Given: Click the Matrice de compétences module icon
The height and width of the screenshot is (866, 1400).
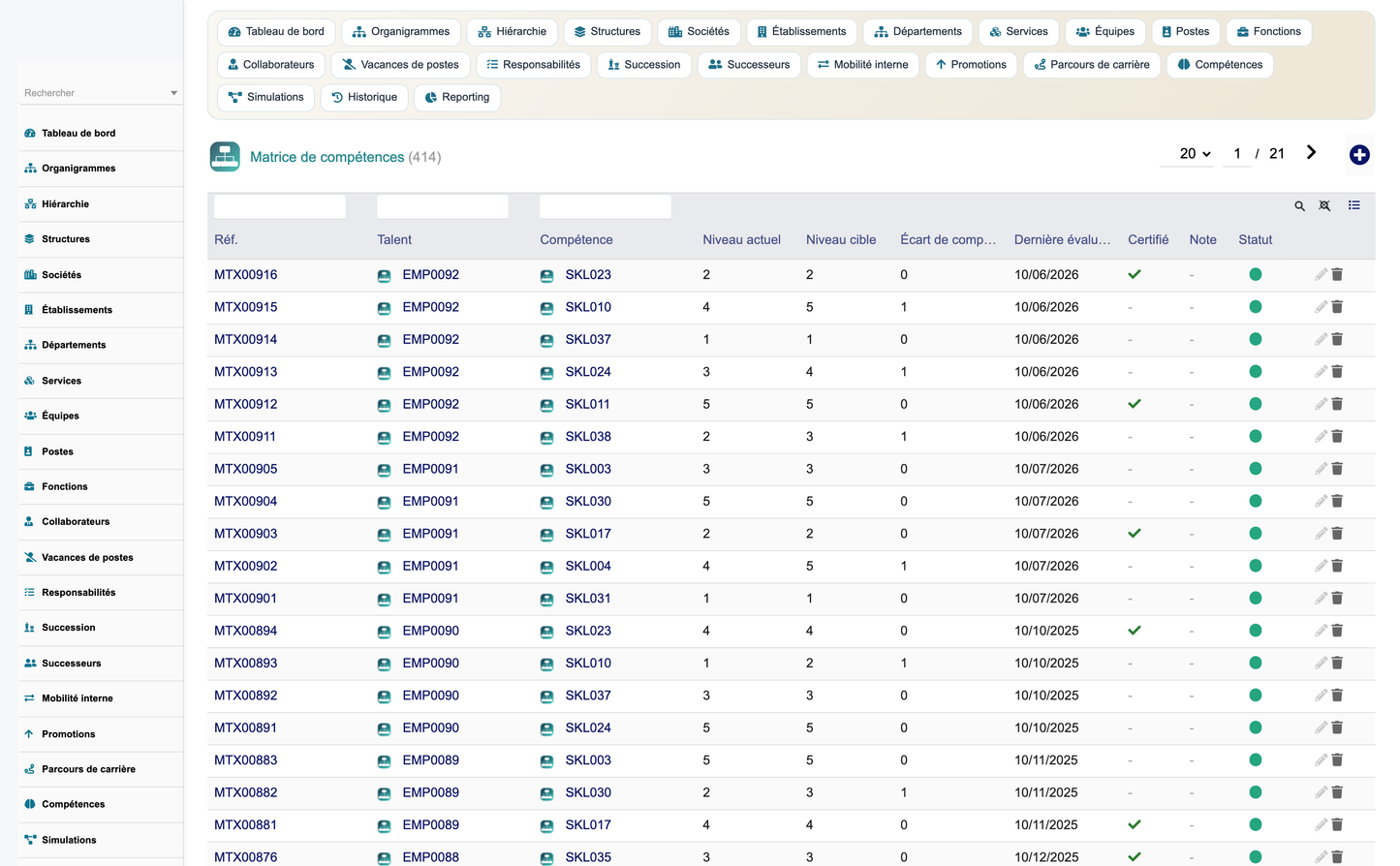Looking at the screenshot, I should (x=225, y=157).
